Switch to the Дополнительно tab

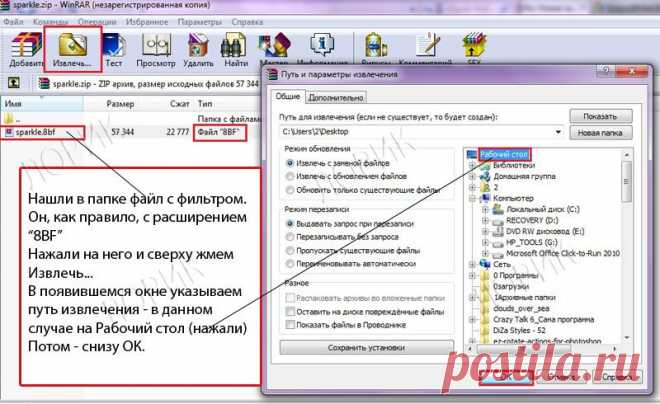click(x=336, y=97)
